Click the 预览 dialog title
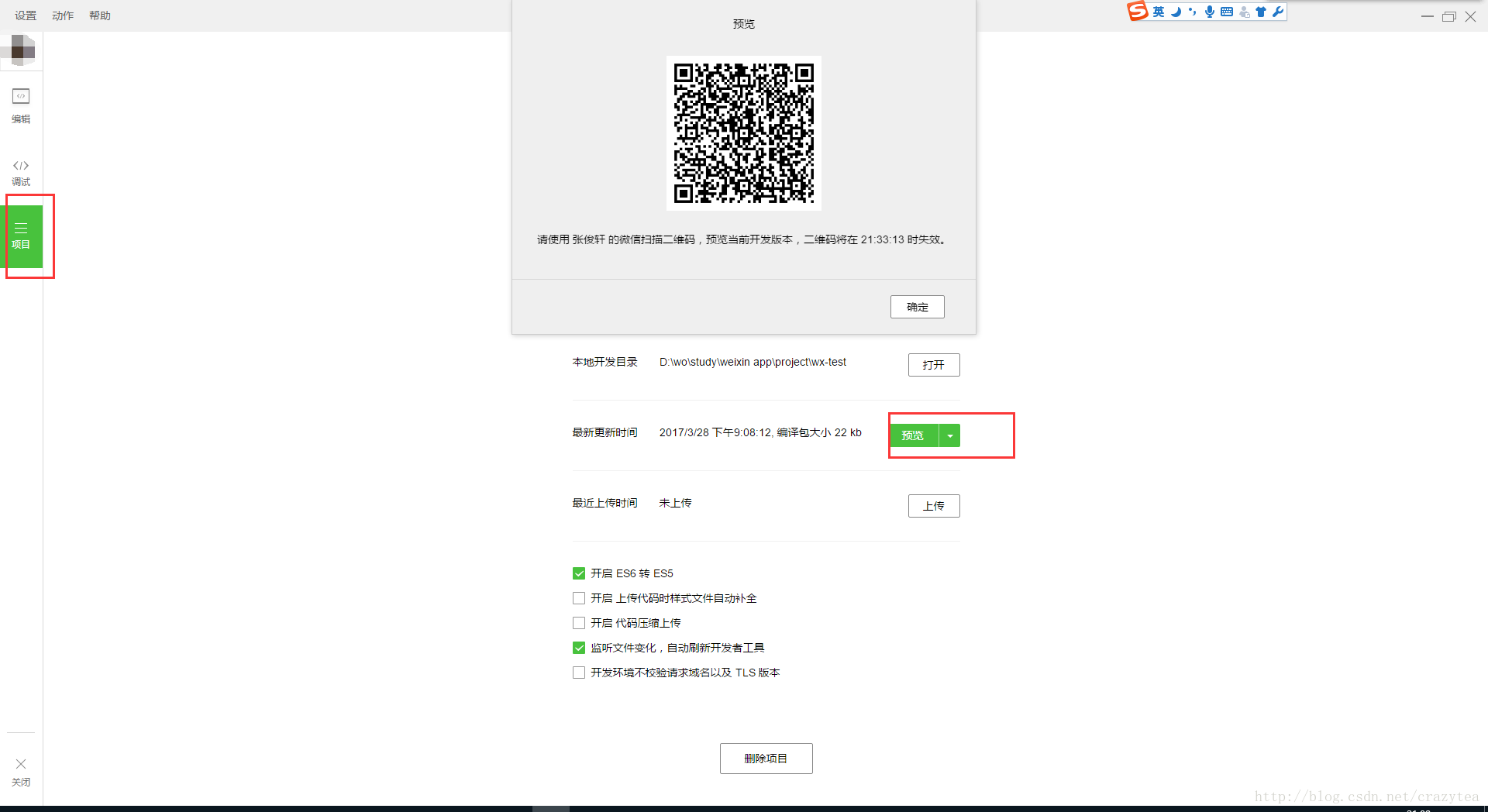 coord(744,24)
